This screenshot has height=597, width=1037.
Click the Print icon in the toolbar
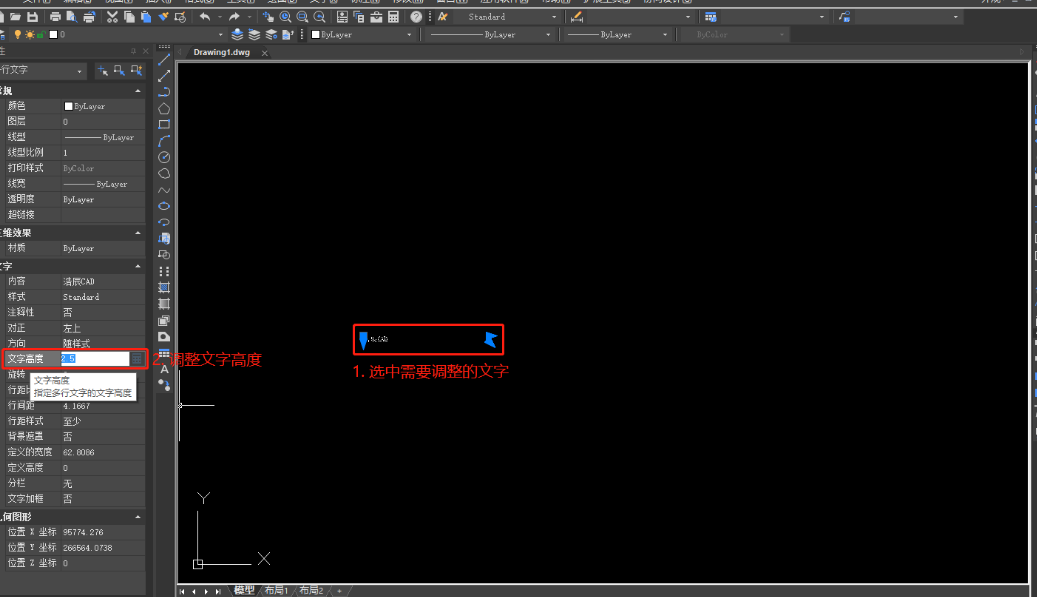pos(56,17)
